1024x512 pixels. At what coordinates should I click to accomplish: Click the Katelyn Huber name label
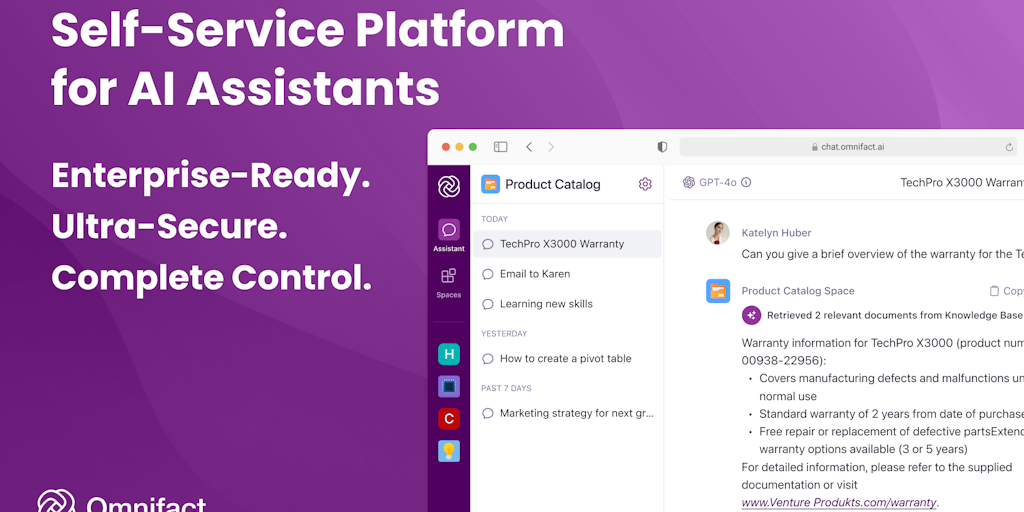[776, 232]
